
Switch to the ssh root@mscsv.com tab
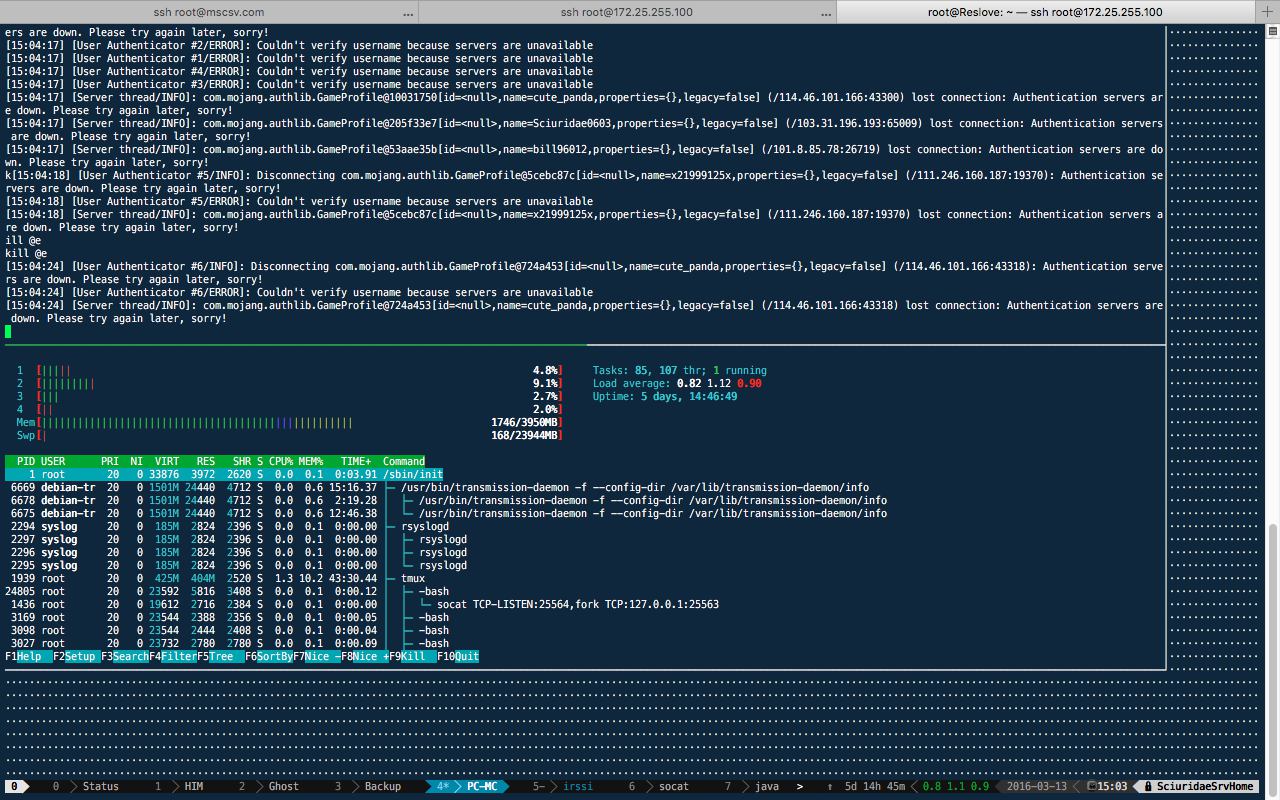click(x=209, y=12)
